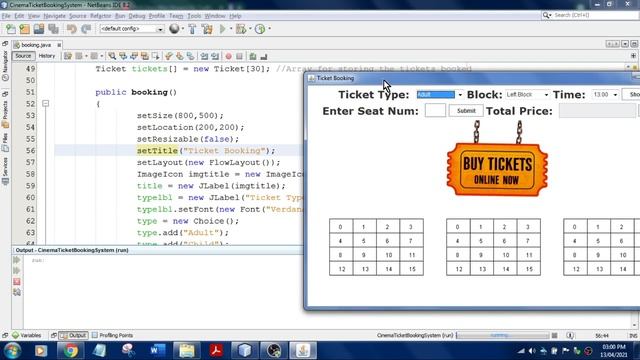Image resolution: width=640 pixels, height=360 pixels.
Task: Open the Profiling Points bottom tab
Action: click(112, 336)
